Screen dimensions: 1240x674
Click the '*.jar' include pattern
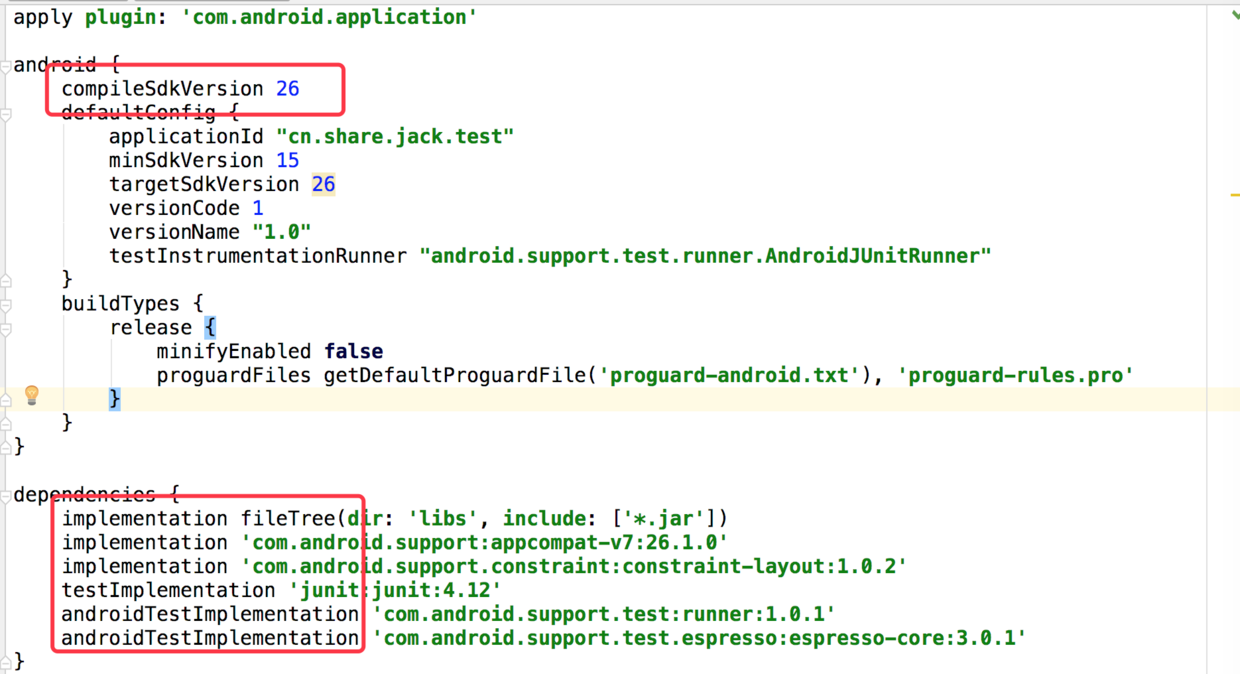(x=663, y=518)
